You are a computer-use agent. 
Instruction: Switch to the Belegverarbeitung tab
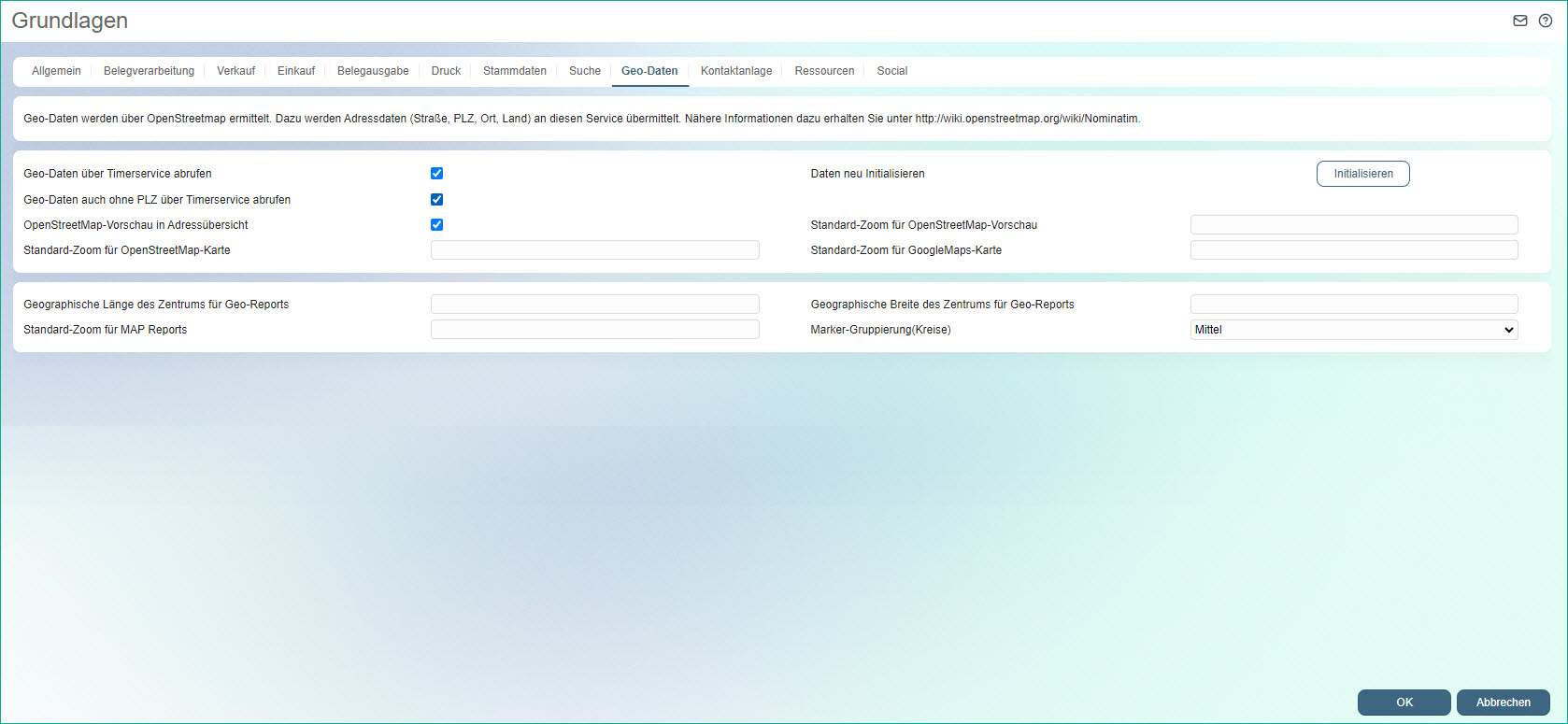(149, 71)
